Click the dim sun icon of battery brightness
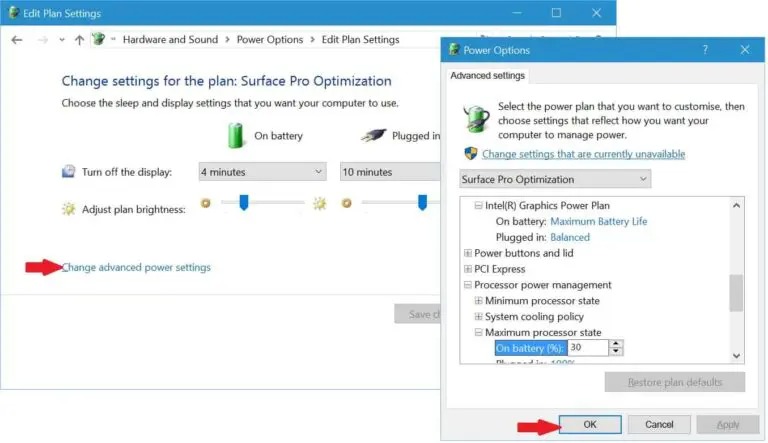Viewport: 768px width, 443px height. coord(206,203)
